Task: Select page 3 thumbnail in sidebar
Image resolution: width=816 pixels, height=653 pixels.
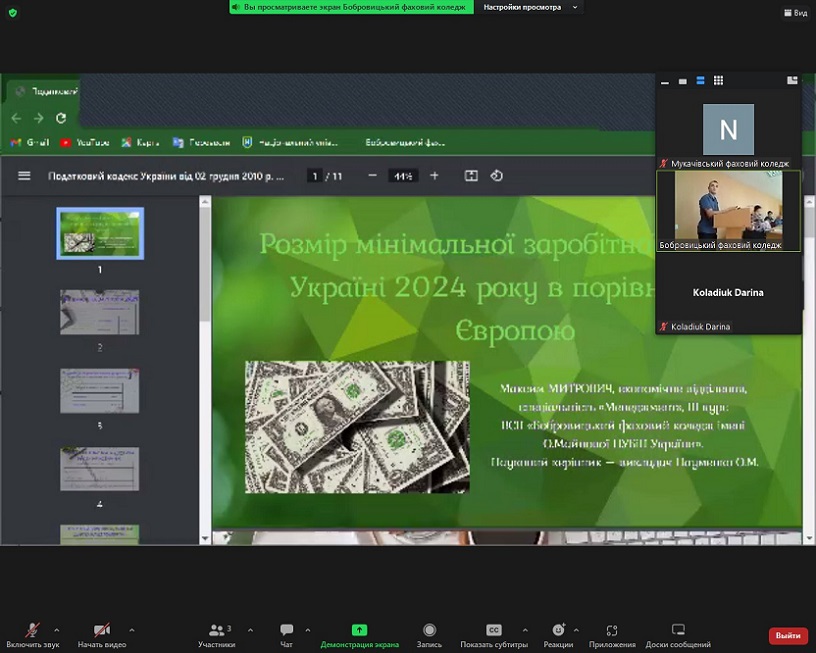Action: (100, 391)
